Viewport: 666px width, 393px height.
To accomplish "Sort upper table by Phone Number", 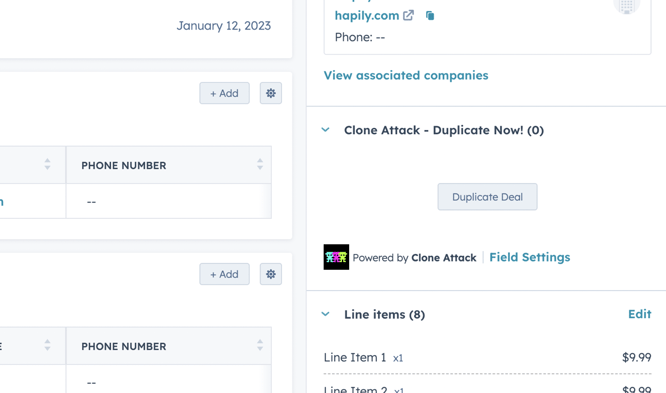I will pyautogui.click(x=260, y=164).
